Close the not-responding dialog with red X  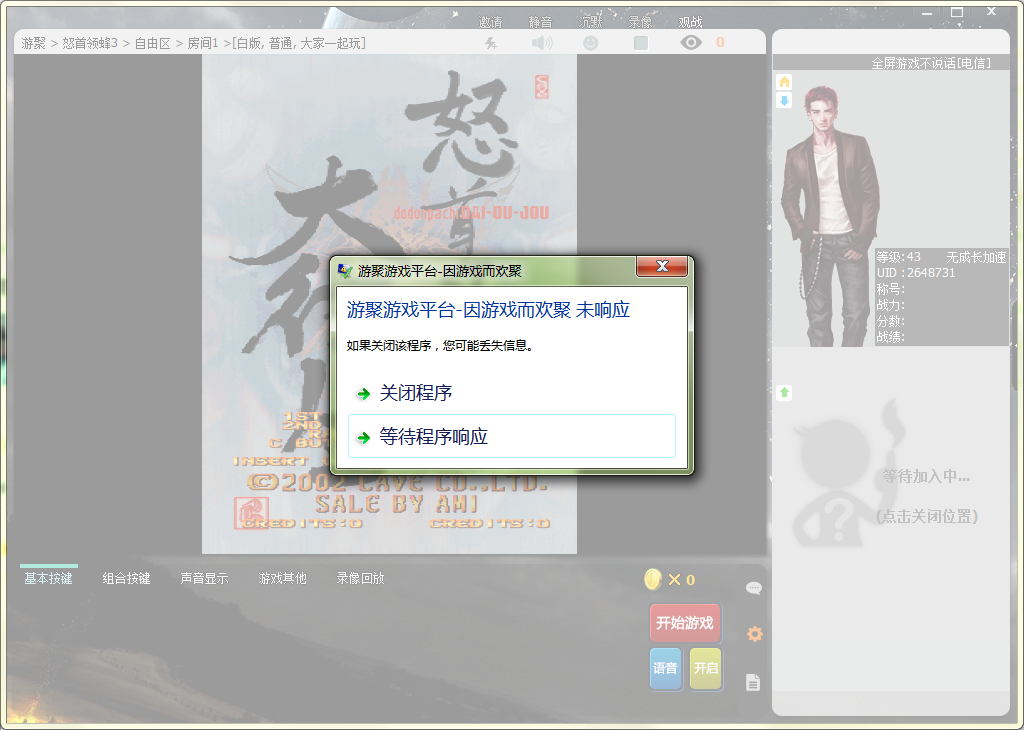click(662, 266)
